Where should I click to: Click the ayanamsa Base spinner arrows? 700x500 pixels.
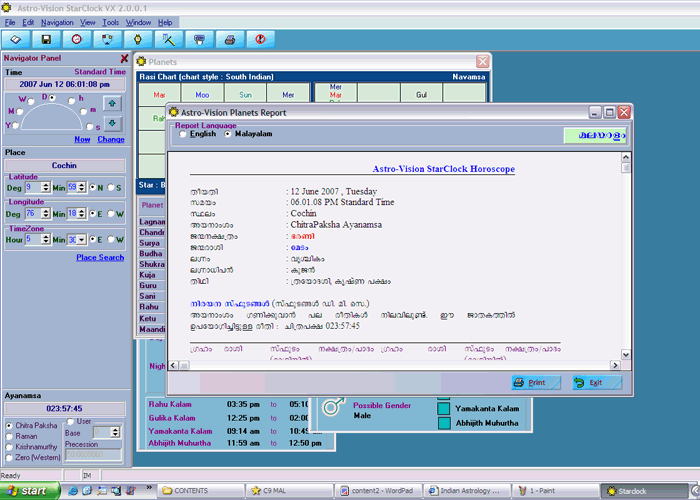pyautogui.click(x=115, y=432)
